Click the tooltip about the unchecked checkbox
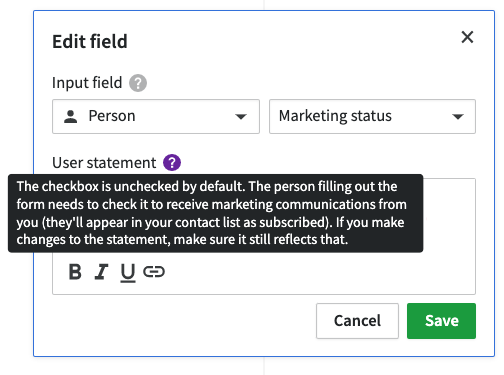Image resolution: width=504 pixels, height=375 pixels. 215,213
